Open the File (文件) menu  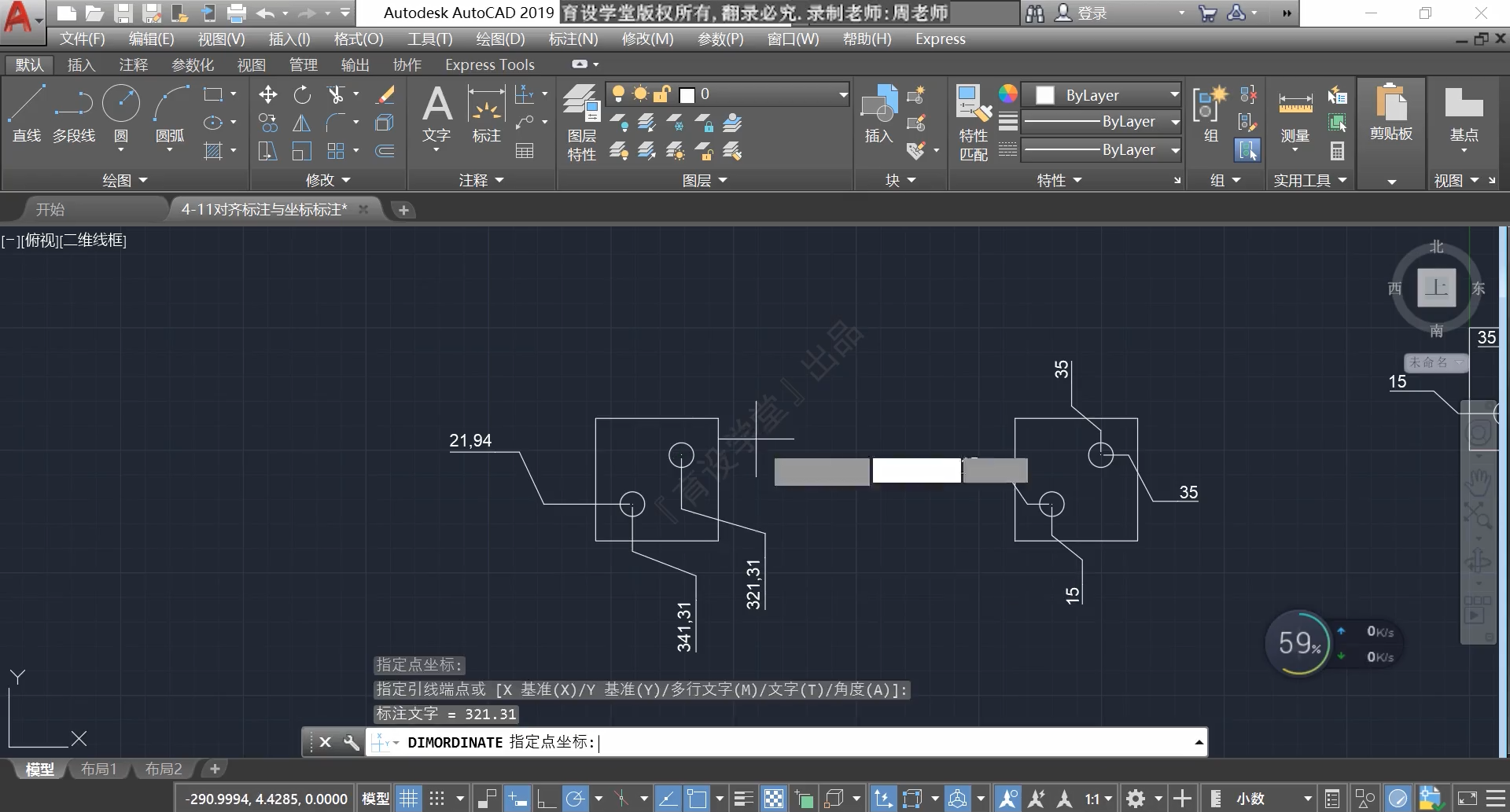pyautogui.click(x=82, y=39)
